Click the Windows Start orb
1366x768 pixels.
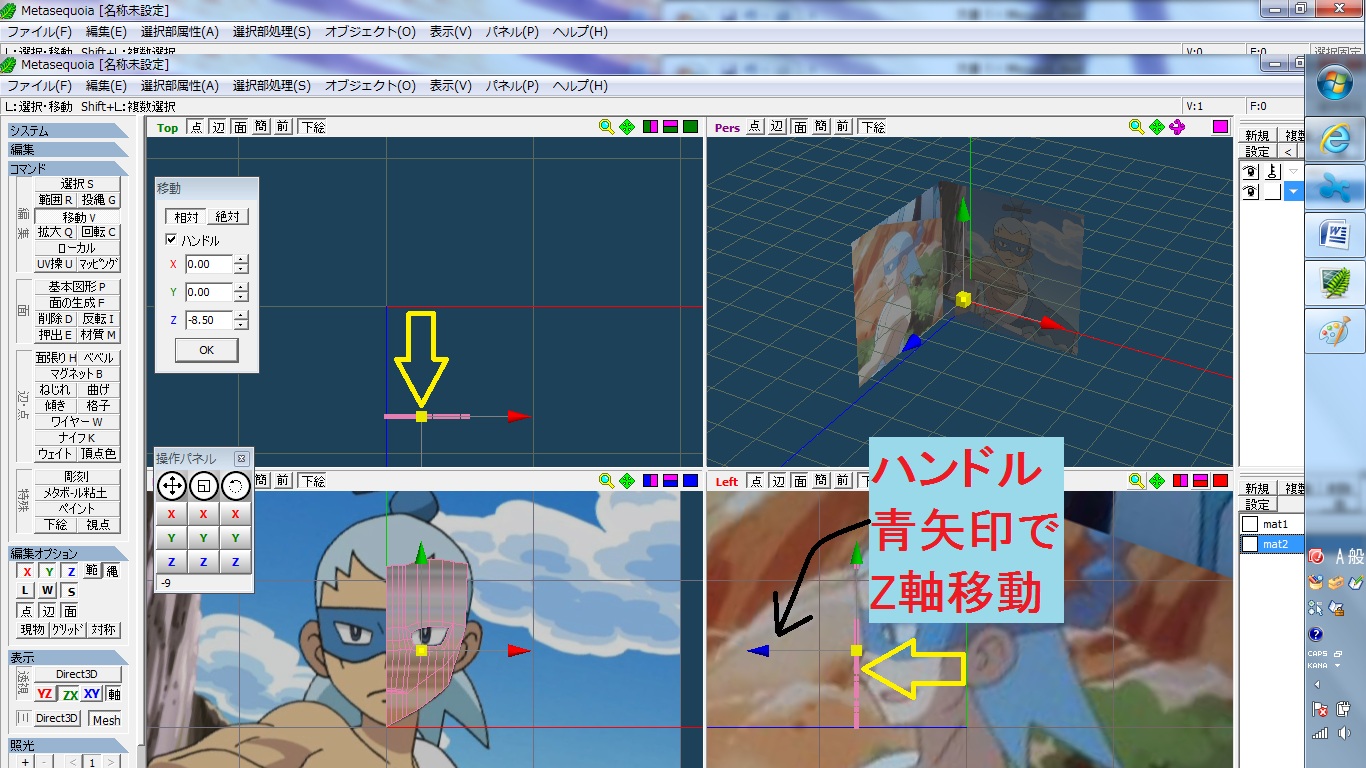(x=1335, y=82)
